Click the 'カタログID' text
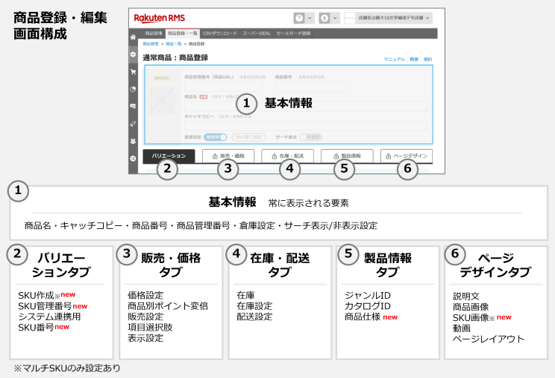The height and width of the screenshot is (378, 555). pyautogui.click(x=367, y=306)
